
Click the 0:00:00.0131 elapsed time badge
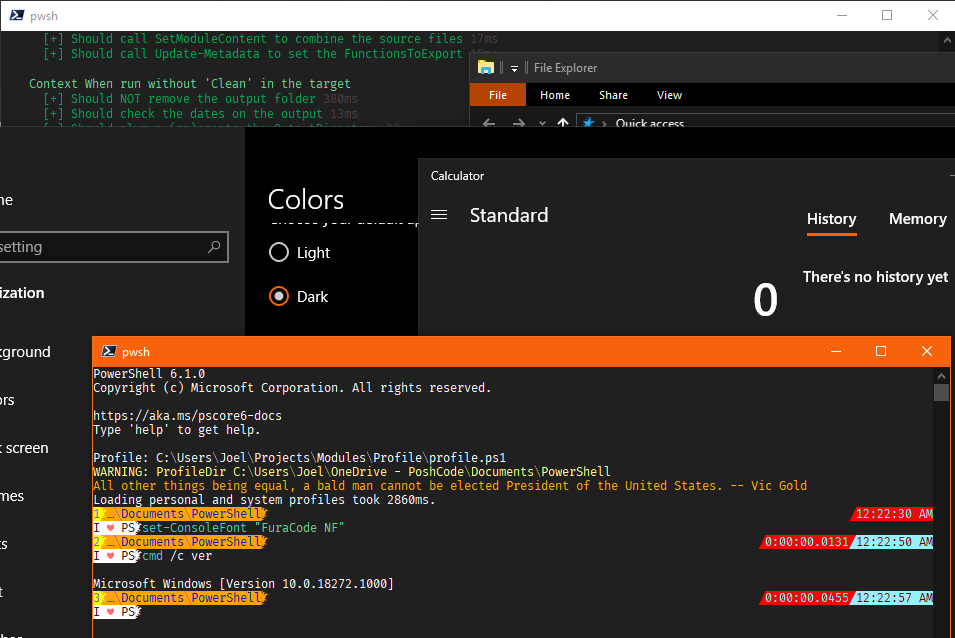pyautogui.click(x=806, y=542)
